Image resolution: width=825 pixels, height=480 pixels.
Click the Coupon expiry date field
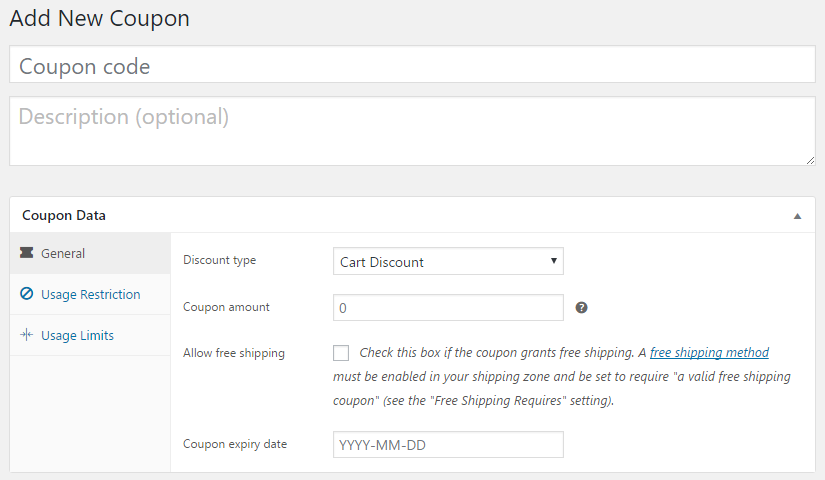click(448, 444)
